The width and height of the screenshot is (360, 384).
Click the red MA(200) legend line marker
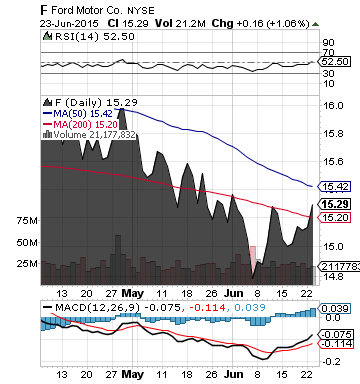47,124
